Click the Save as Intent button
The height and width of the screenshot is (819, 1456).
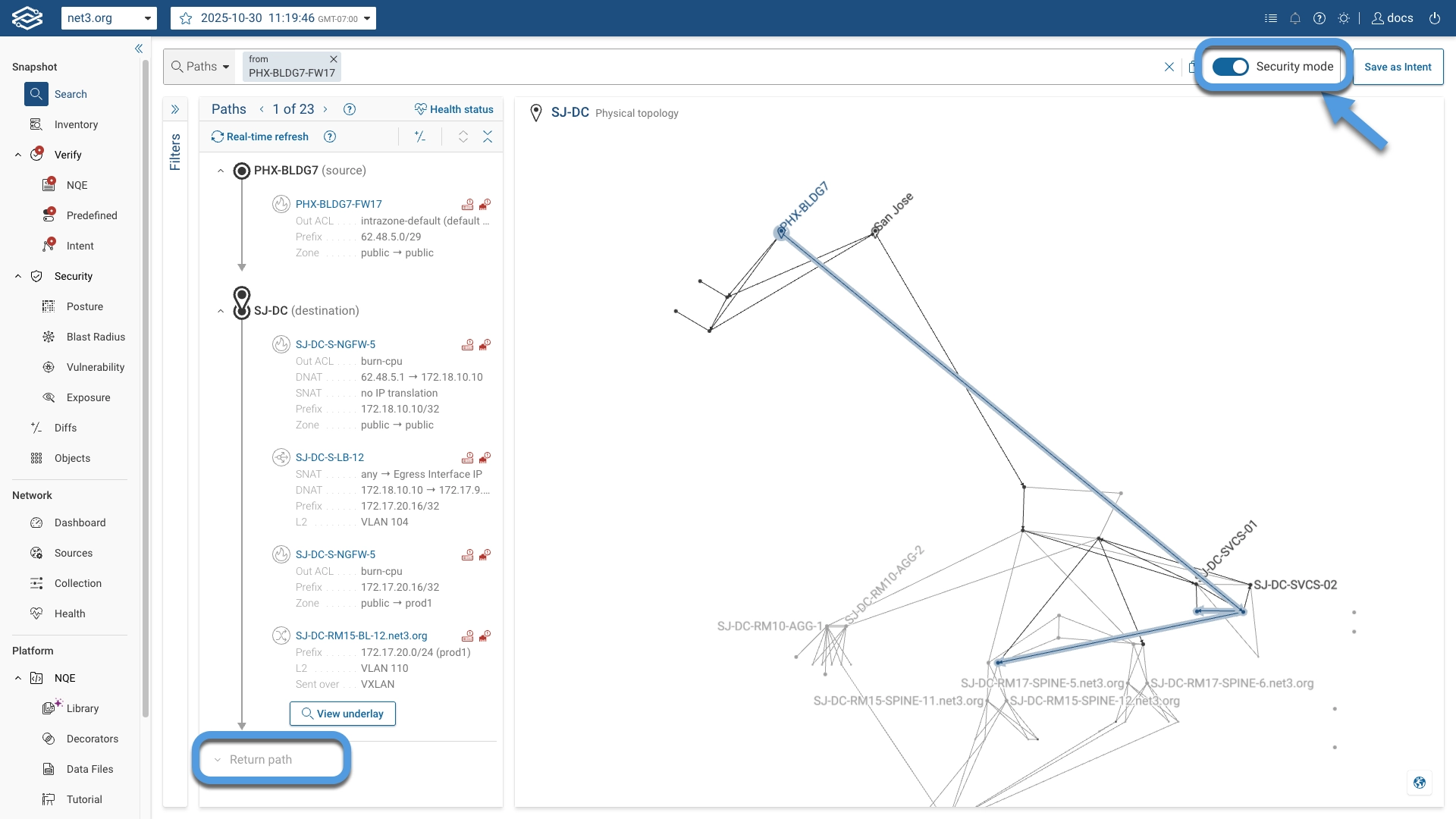click(1397, 67)
